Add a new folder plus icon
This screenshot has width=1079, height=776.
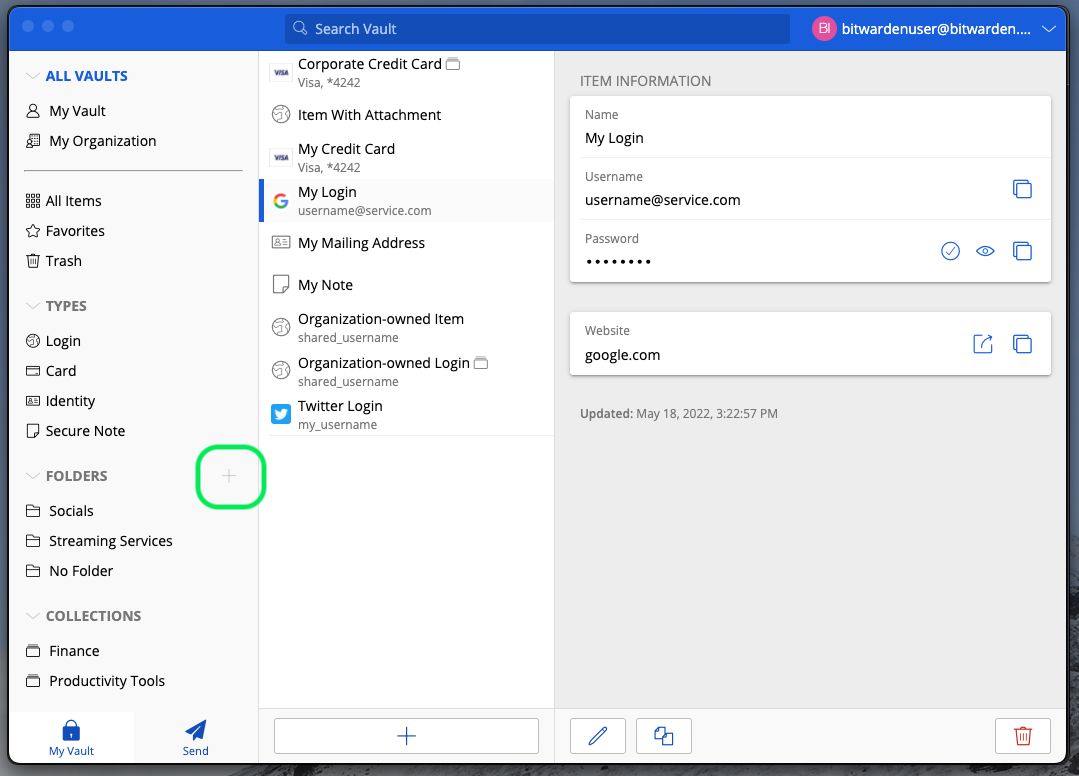pos(229,476)
